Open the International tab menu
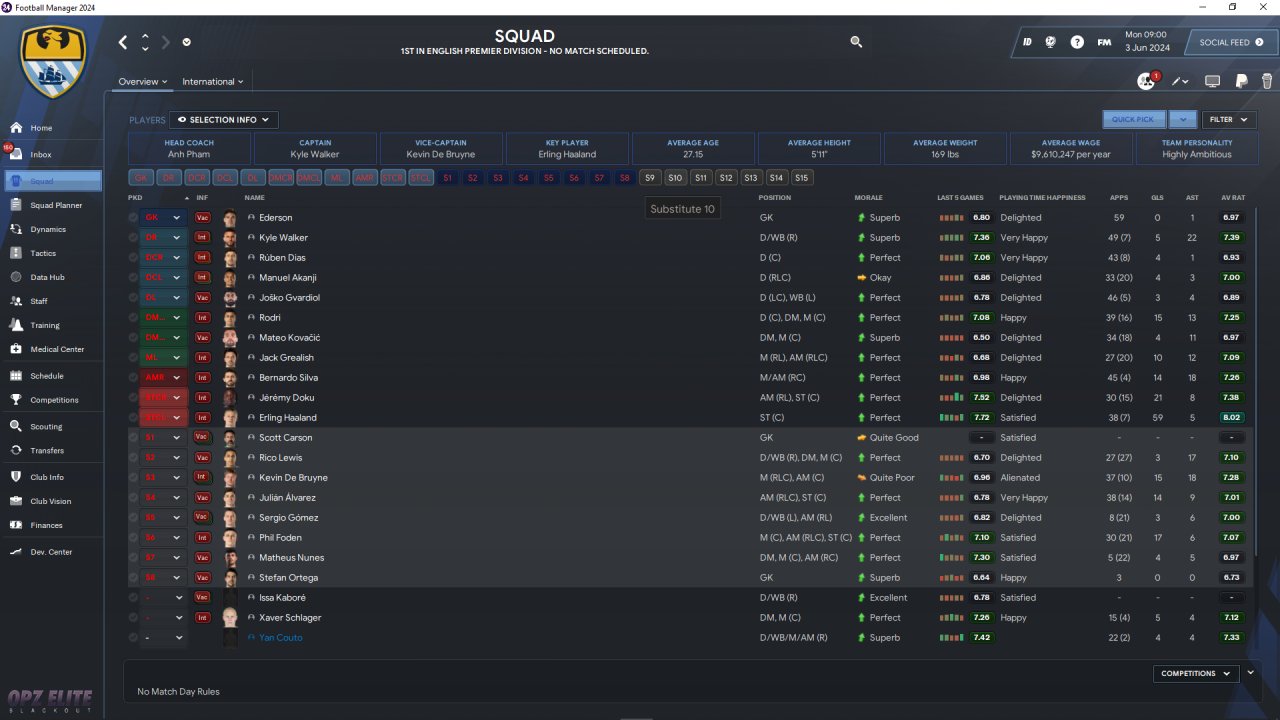 [x=212, y=82]
